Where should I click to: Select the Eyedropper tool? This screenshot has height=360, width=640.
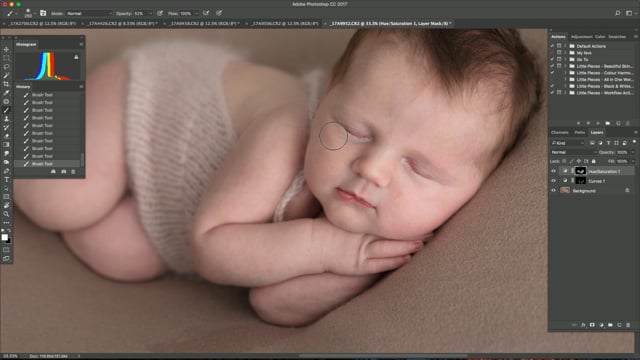[x=6, y=93]
